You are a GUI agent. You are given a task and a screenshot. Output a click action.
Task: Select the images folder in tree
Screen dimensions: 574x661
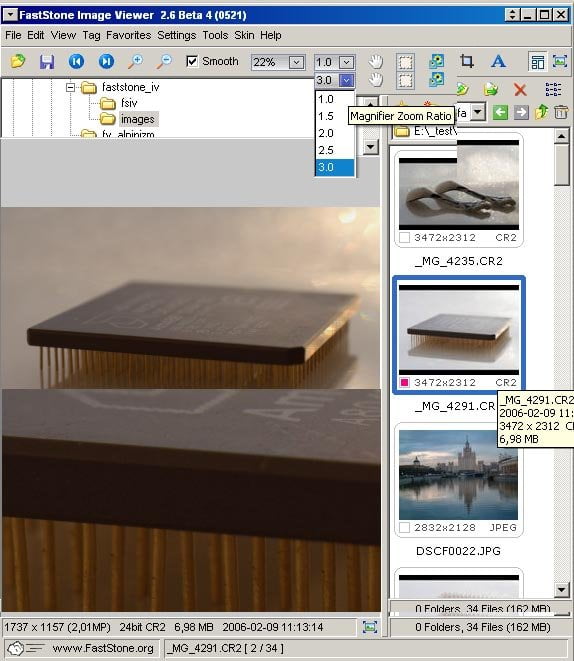138,119
